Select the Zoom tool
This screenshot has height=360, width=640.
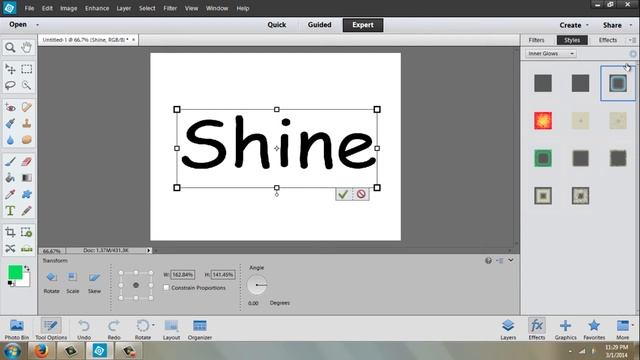point(10,47)
